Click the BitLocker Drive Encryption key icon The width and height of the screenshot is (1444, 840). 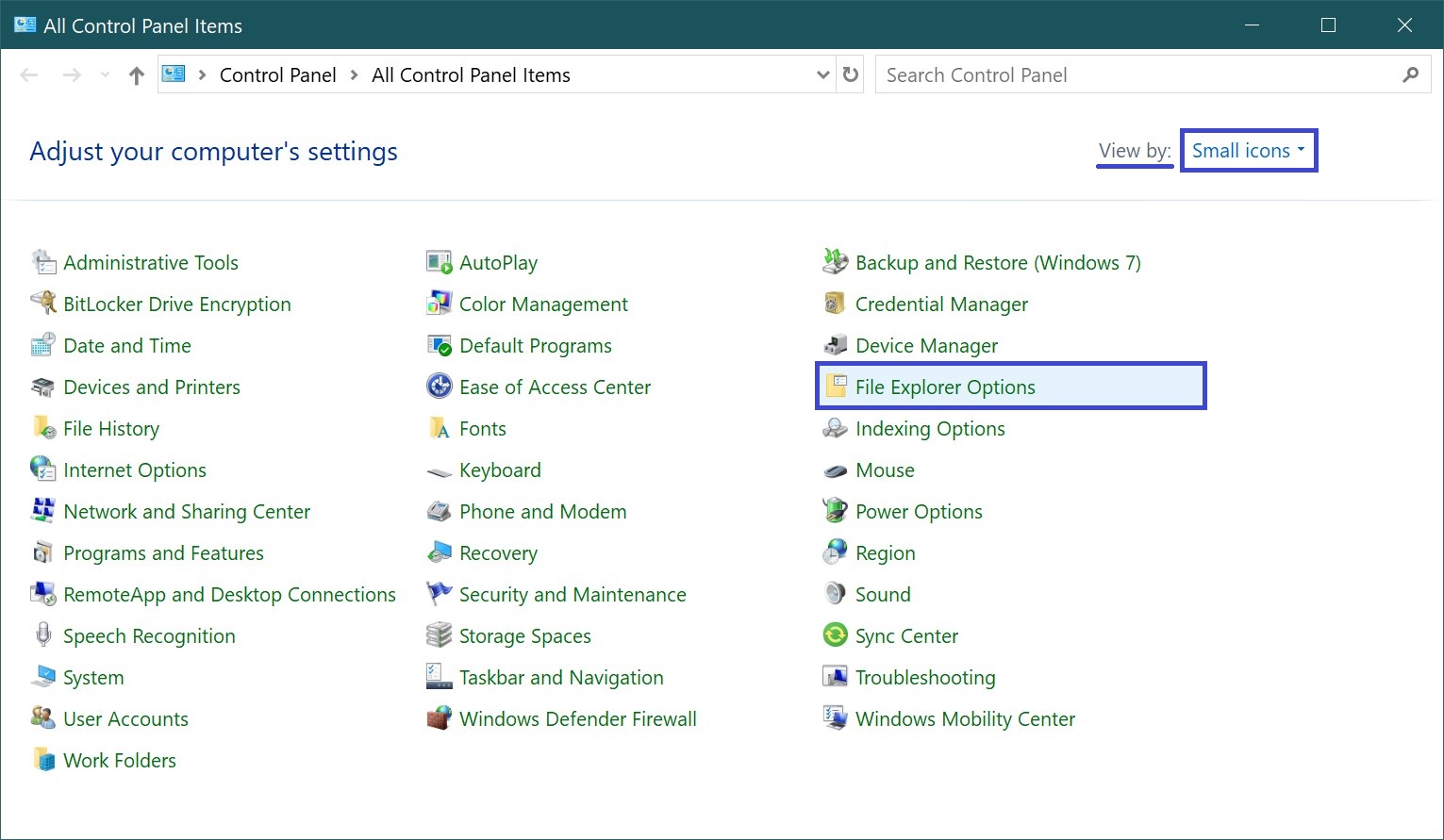click(x=43, y=304)
